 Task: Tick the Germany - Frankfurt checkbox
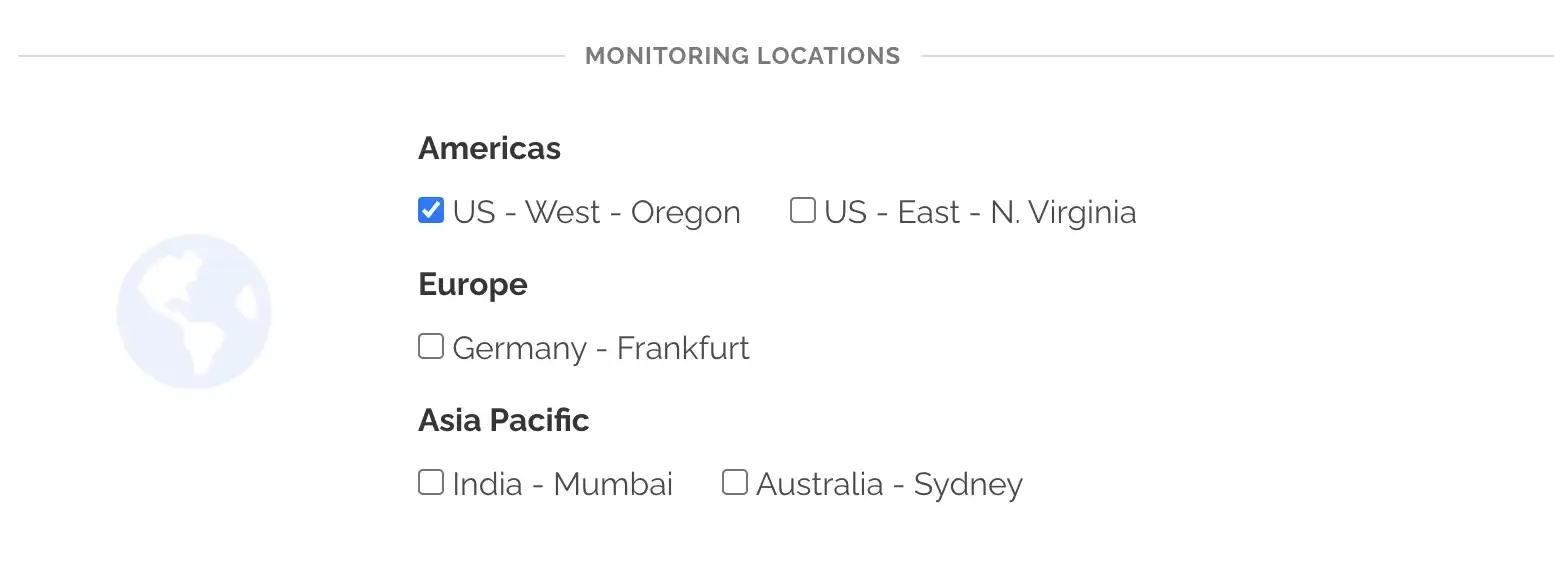(431, 347)
